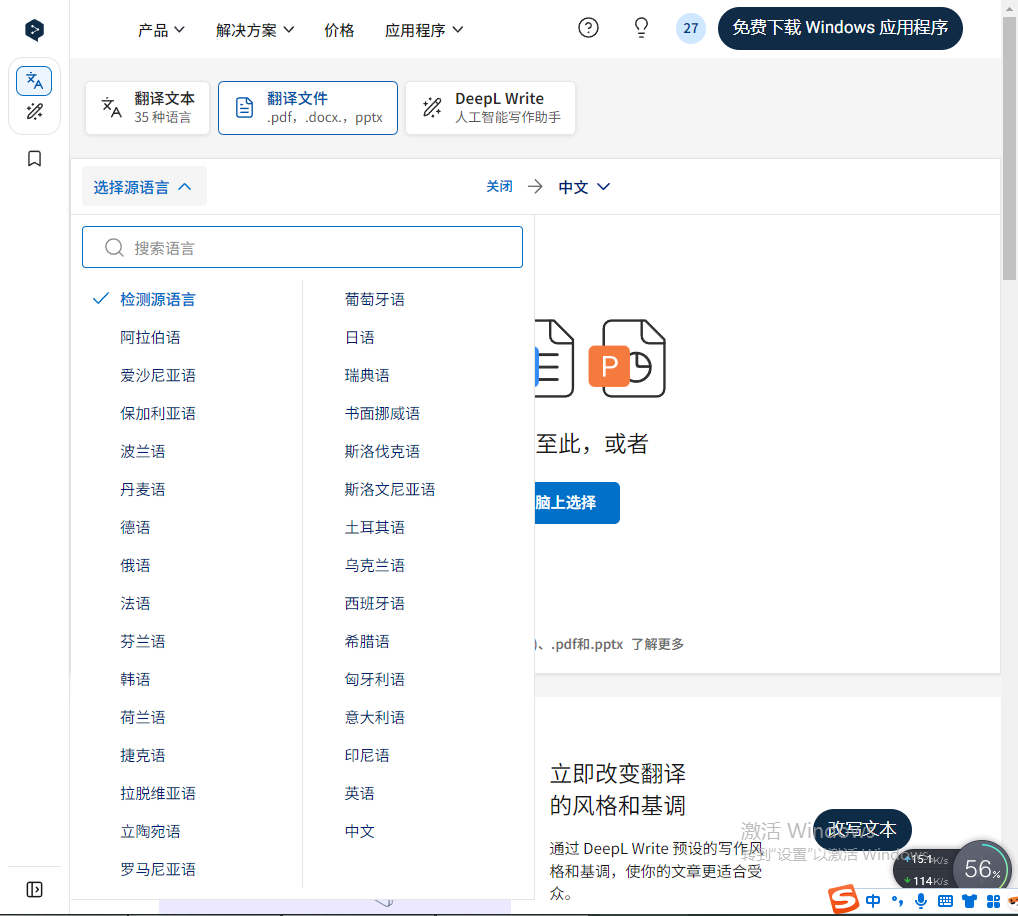Pick 斯洛文尼亚语 from the list

[390, 489]
